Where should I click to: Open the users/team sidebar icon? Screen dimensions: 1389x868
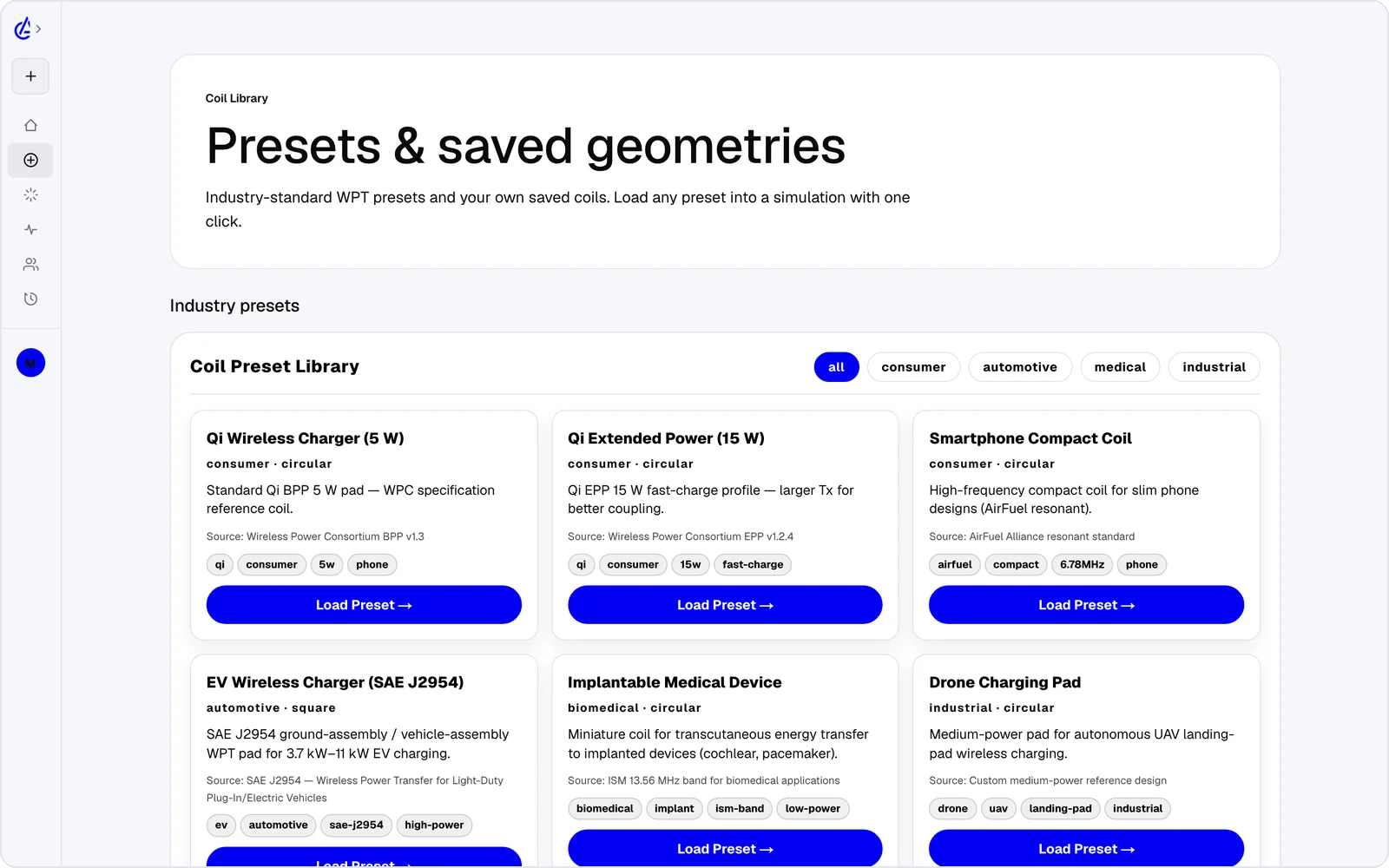point(30,264)
